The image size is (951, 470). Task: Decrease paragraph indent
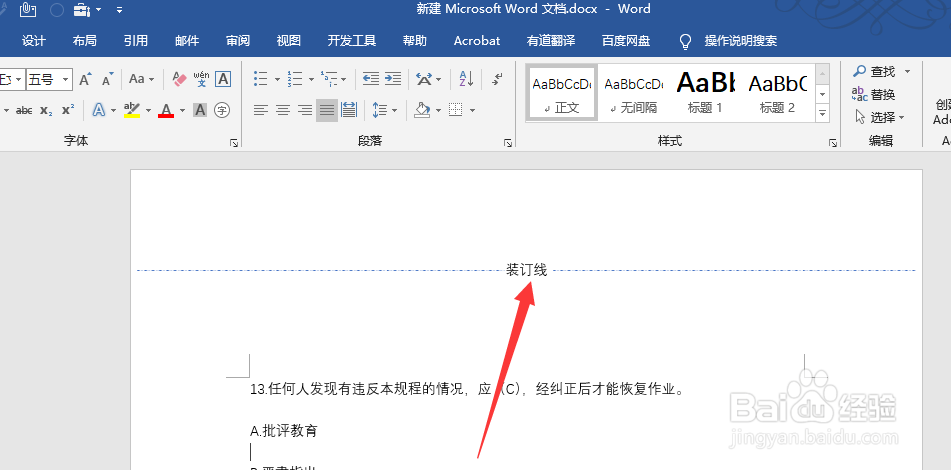(371, 79)
